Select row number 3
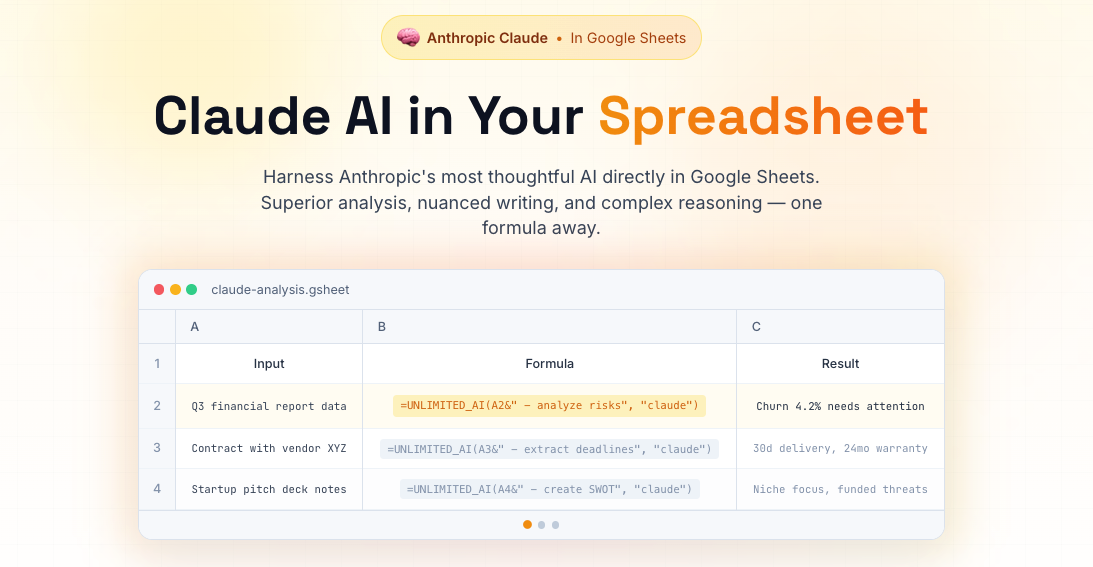 pos(157,448)
